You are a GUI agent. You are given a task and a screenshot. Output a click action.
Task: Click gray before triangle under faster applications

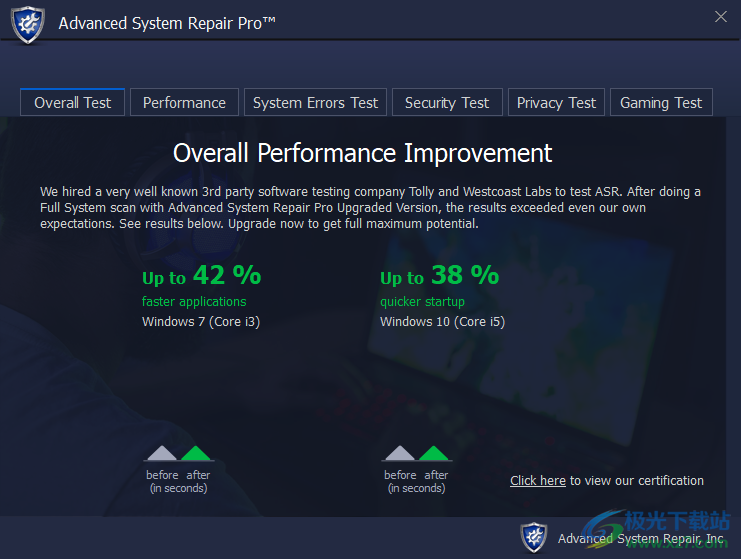162,453
